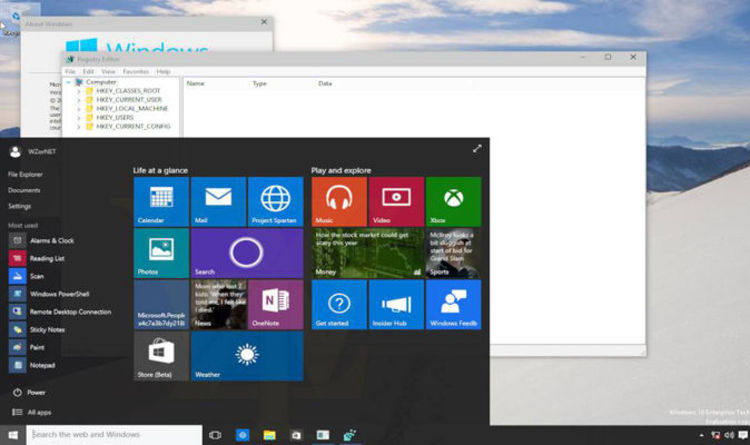Launch Scan app from most used
The width and height of the screenshot is (750, 445).
[x=26, y=276]
